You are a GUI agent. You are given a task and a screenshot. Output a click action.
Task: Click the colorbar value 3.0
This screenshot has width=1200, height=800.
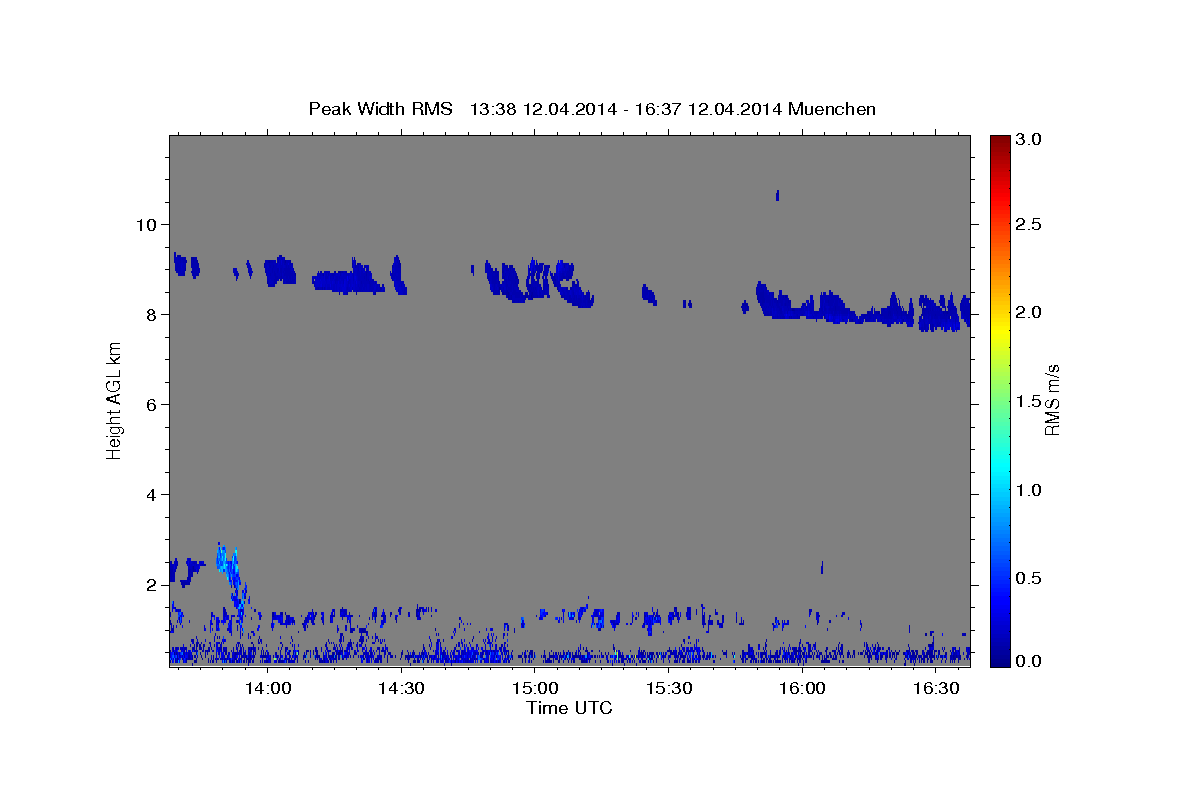pyautogui.click(x=1031, y=140)
